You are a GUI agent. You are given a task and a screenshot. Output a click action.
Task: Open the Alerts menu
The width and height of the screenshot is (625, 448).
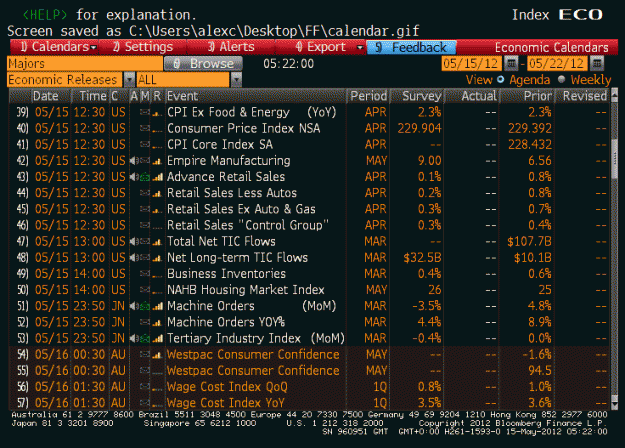point(231,47)
